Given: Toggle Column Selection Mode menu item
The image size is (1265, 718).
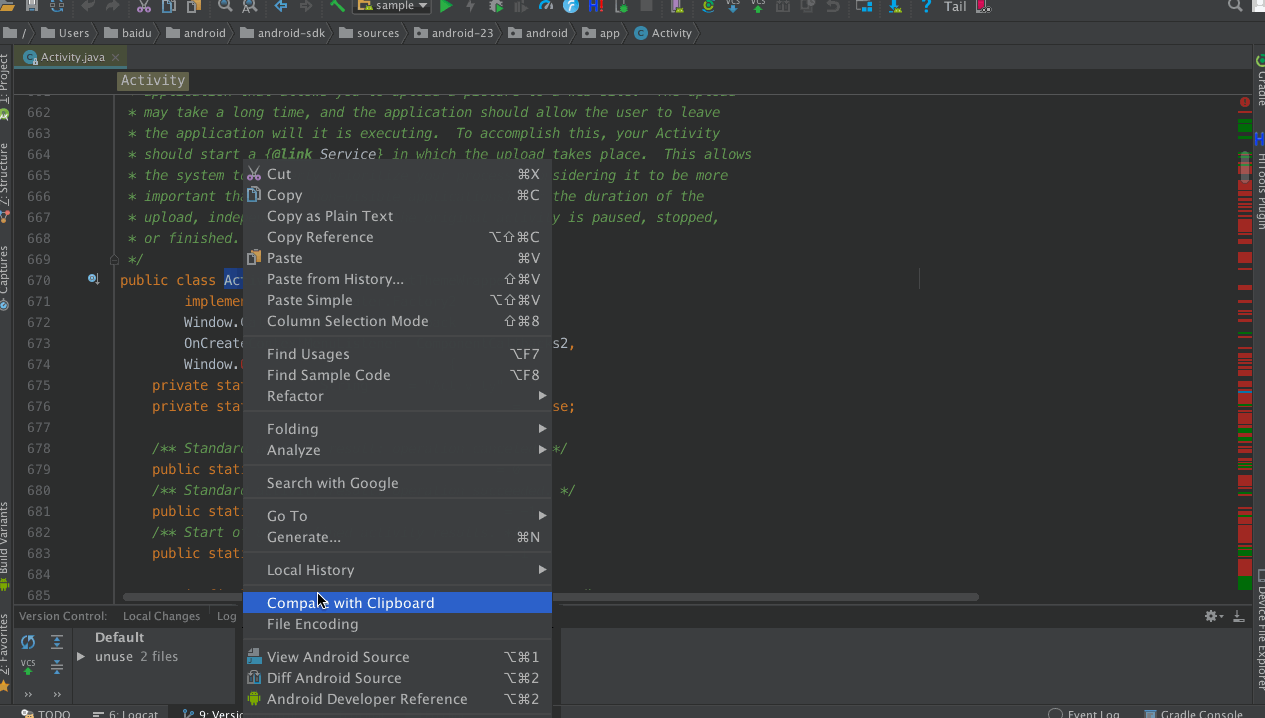Looking at the screenshot, I should point(398,321).
